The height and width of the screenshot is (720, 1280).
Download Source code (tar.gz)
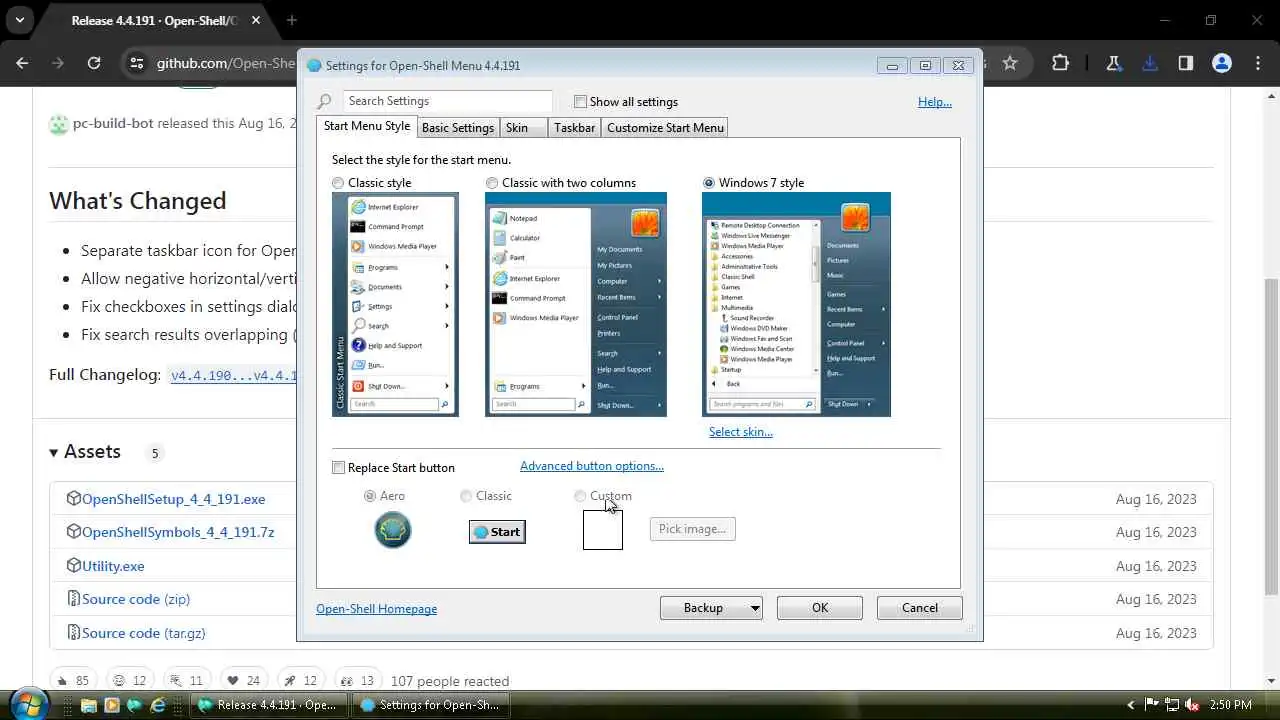[144, 633]
